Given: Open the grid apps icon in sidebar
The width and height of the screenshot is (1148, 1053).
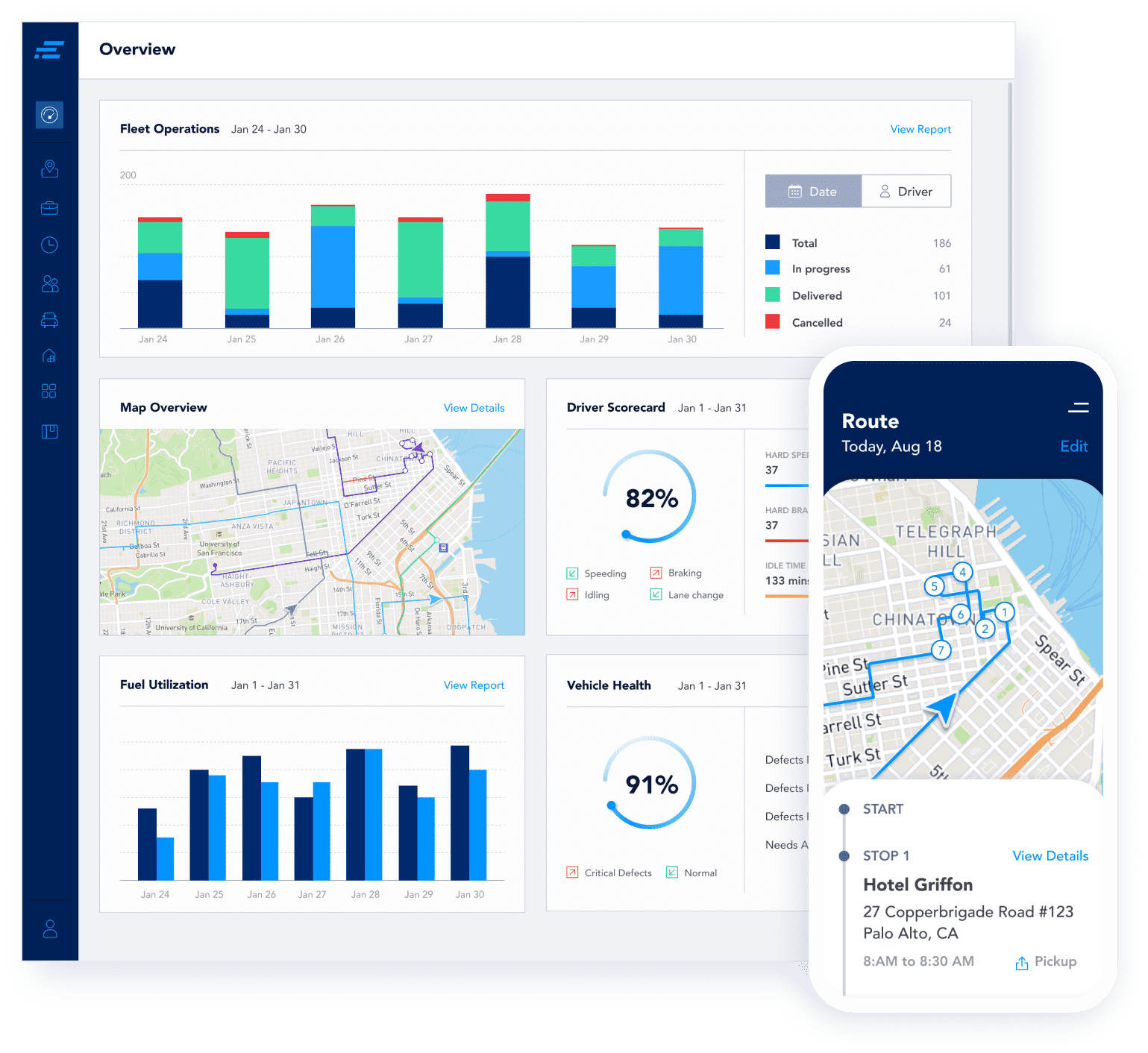Looking at the screenshot, I should point(49,391).
